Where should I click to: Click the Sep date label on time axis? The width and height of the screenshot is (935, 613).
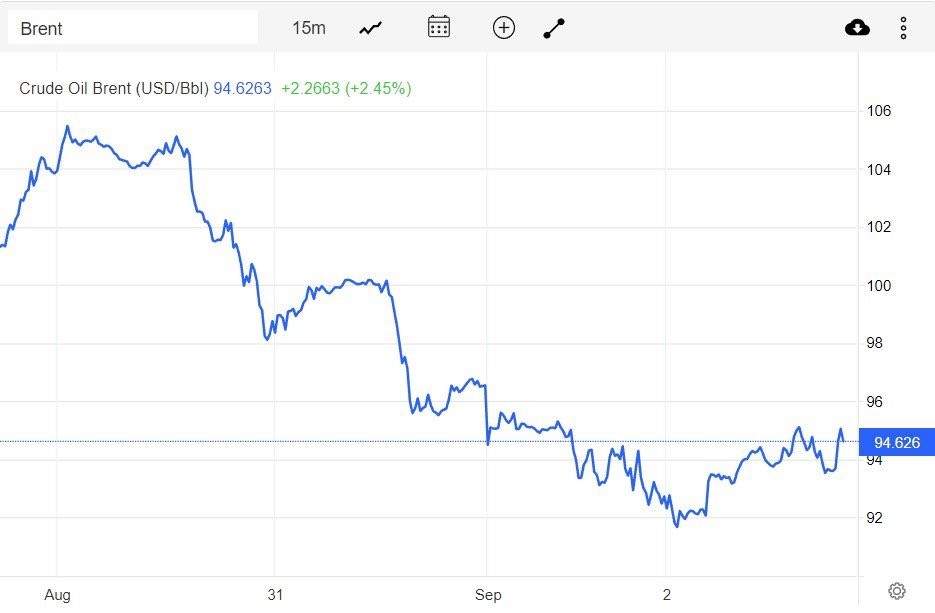click(487, 594)
